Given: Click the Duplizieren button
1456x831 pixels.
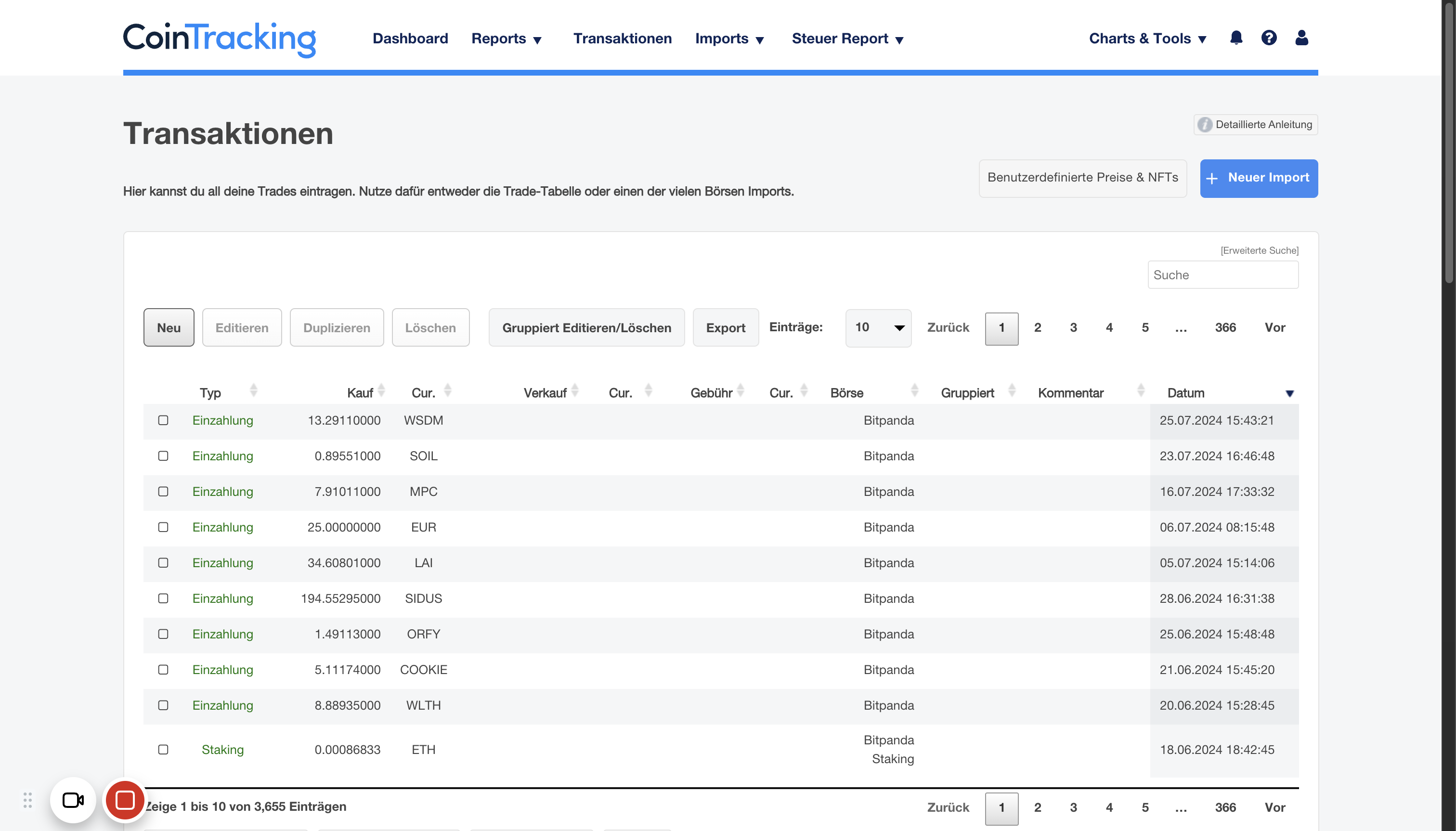Looking at the screenshot, I should (337, 327).
